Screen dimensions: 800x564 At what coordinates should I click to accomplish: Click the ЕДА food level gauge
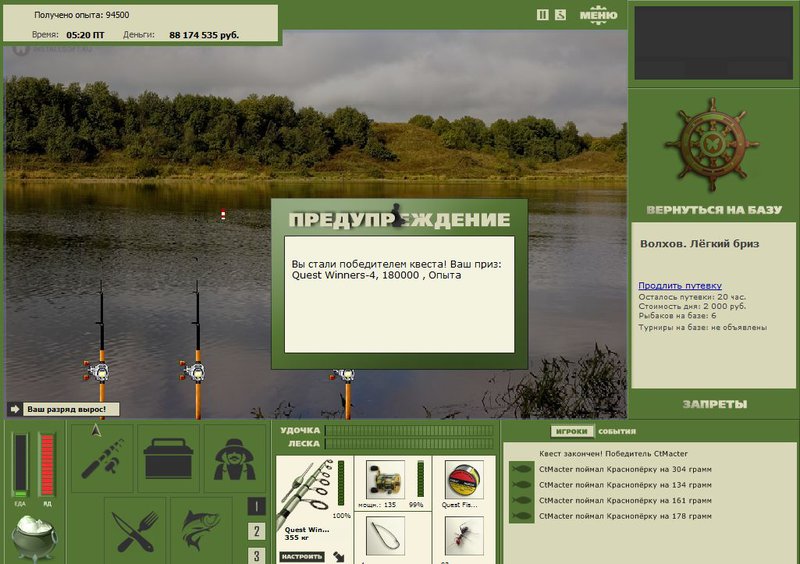[20, 465]
